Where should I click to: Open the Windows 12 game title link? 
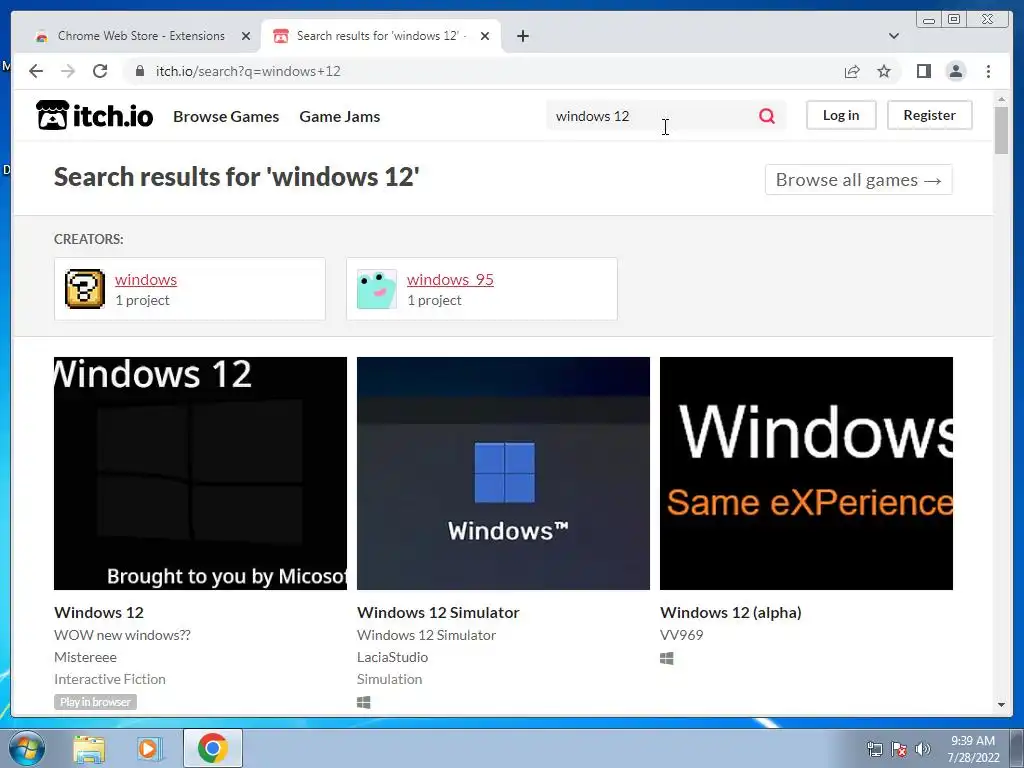99,613
